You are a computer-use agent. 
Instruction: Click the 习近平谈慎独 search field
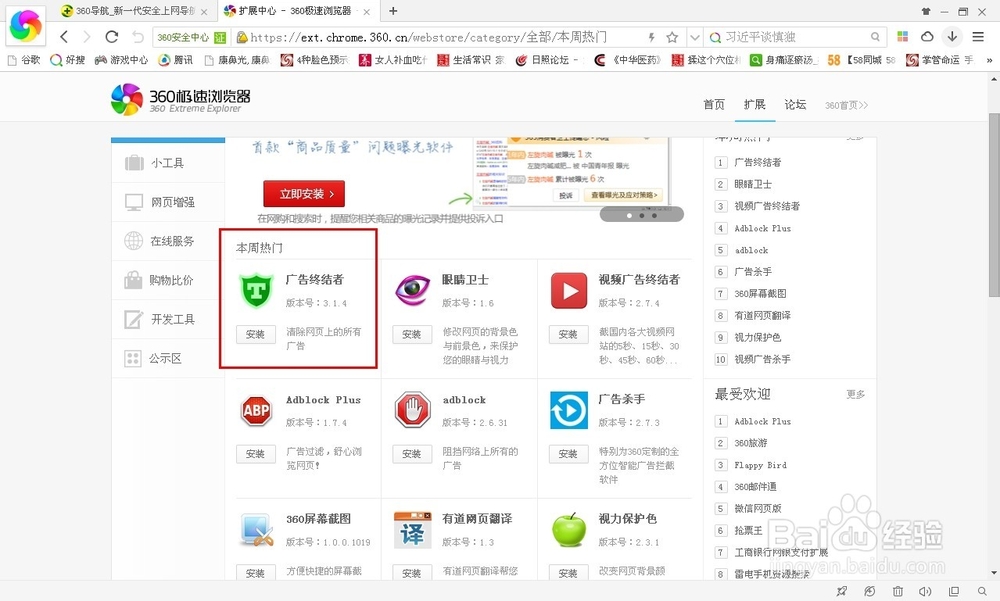[x=796, y=37]
